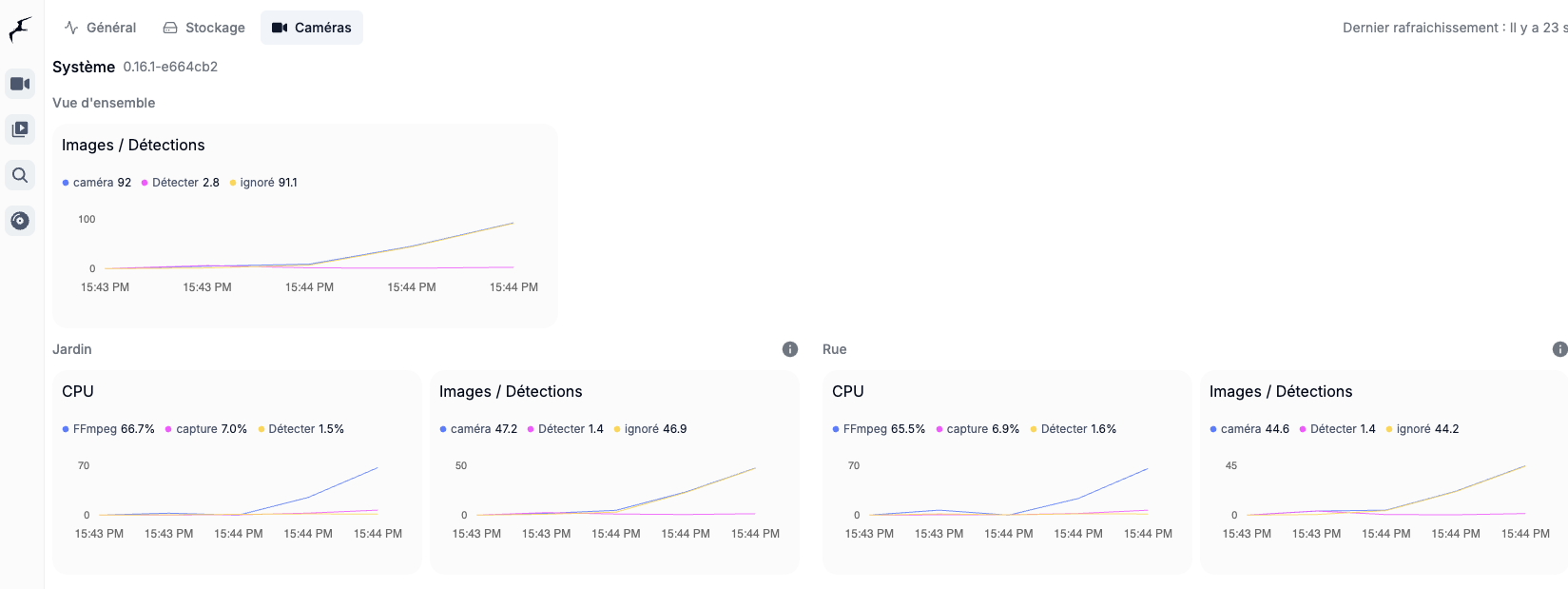Click the blue caméra legend dot in Vue d'ensemble
The width and height of the screenshot is (1568, 589).
66,183
